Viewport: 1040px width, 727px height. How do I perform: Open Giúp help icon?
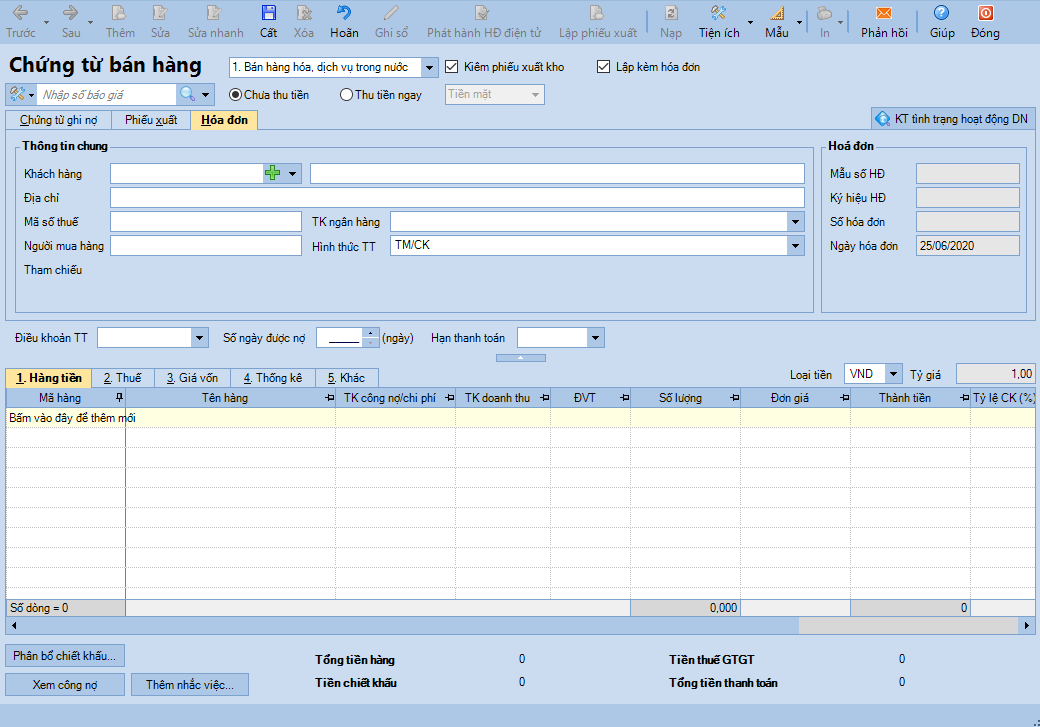coord(941,14)
